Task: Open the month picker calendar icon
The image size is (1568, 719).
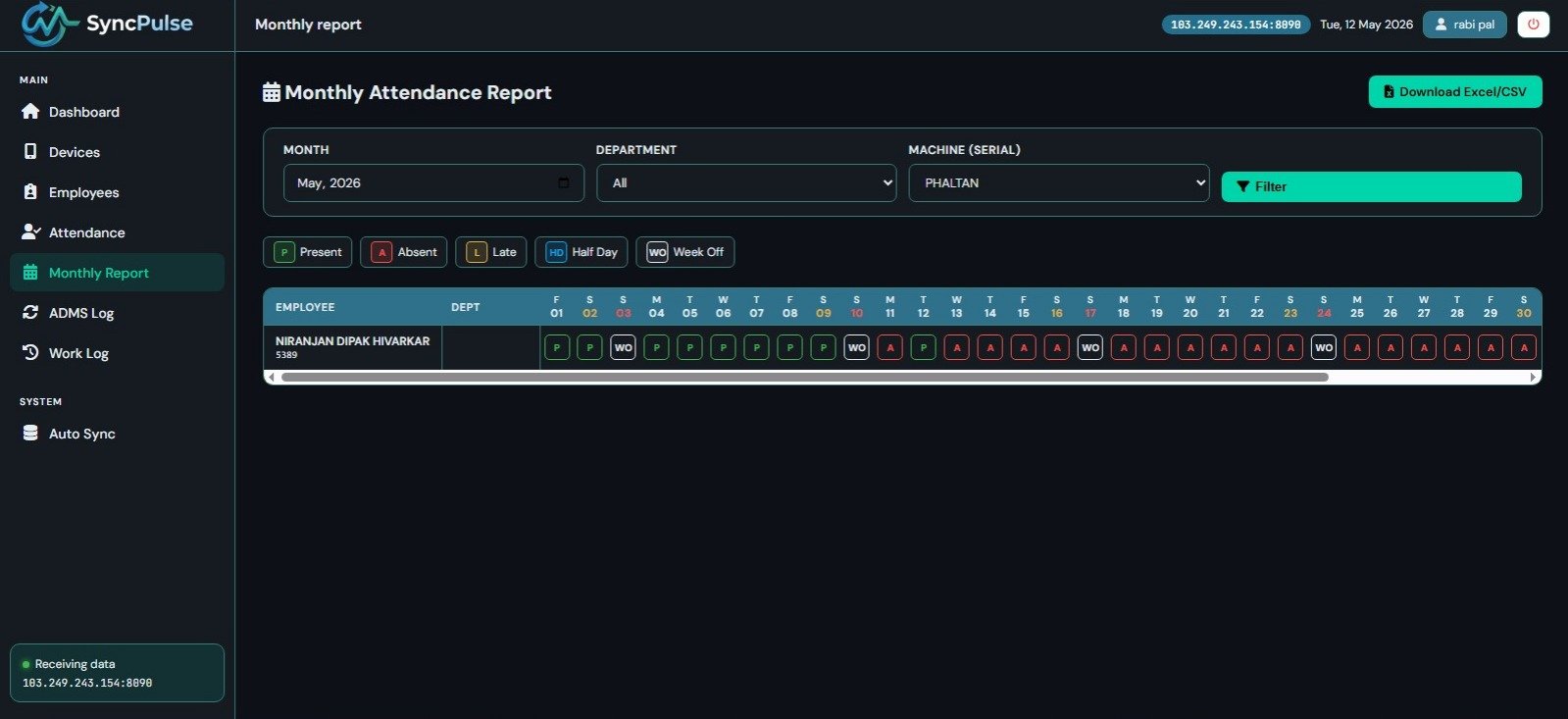Action: [563, 182]
